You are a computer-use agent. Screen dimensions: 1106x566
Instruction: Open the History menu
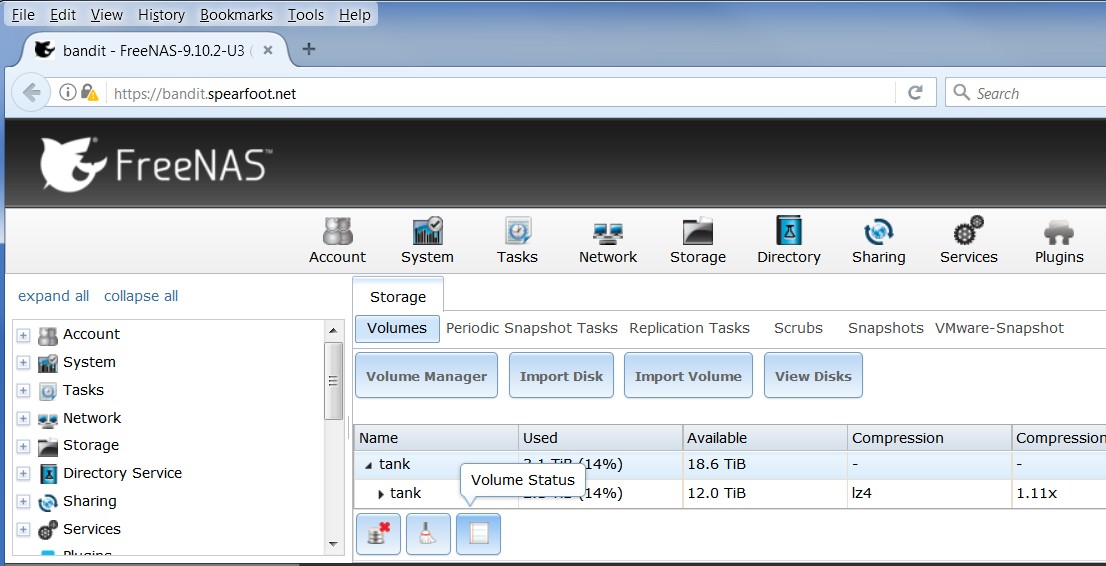(x=161, y=15)
